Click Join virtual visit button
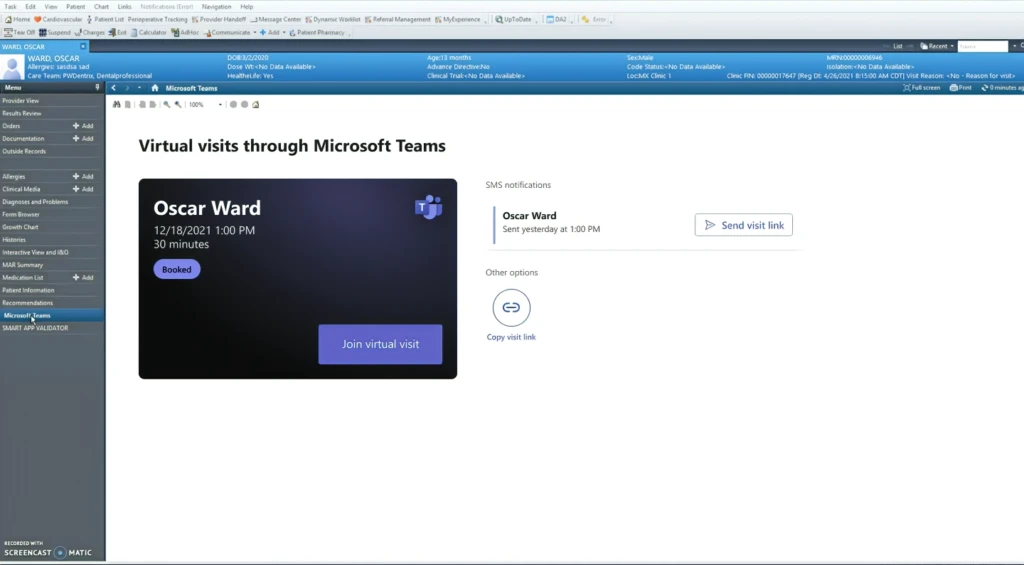1024x565 pixels. click(x=380, y=344)
